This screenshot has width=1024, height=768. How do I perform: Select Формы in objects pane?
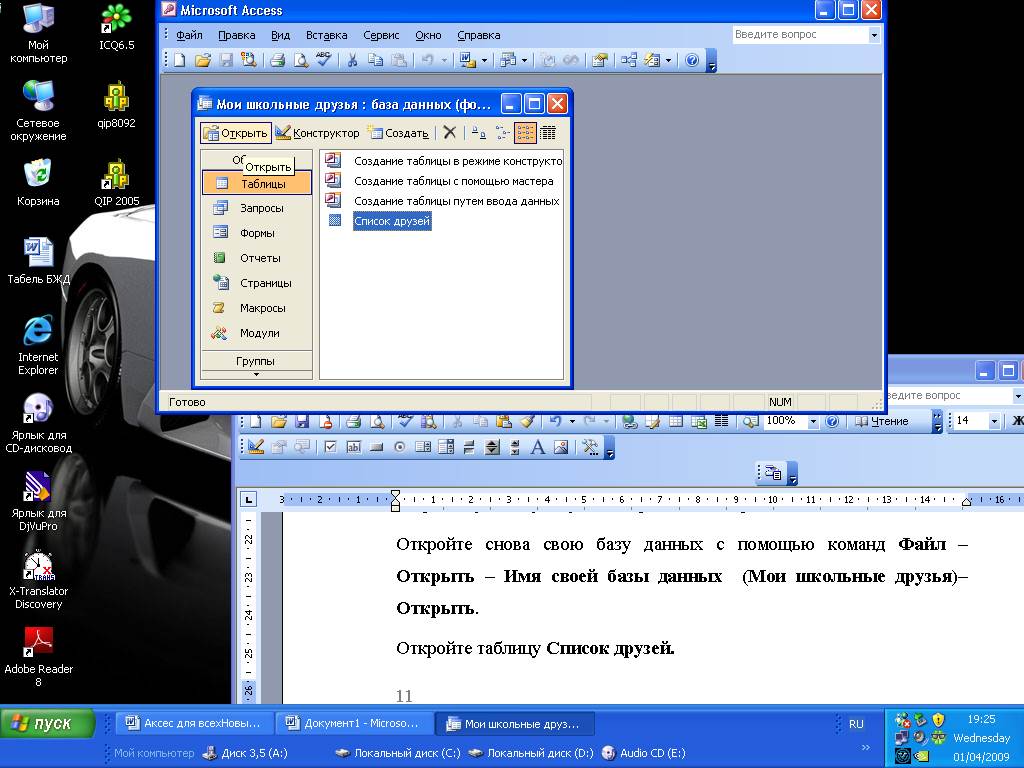pos(257,233)
